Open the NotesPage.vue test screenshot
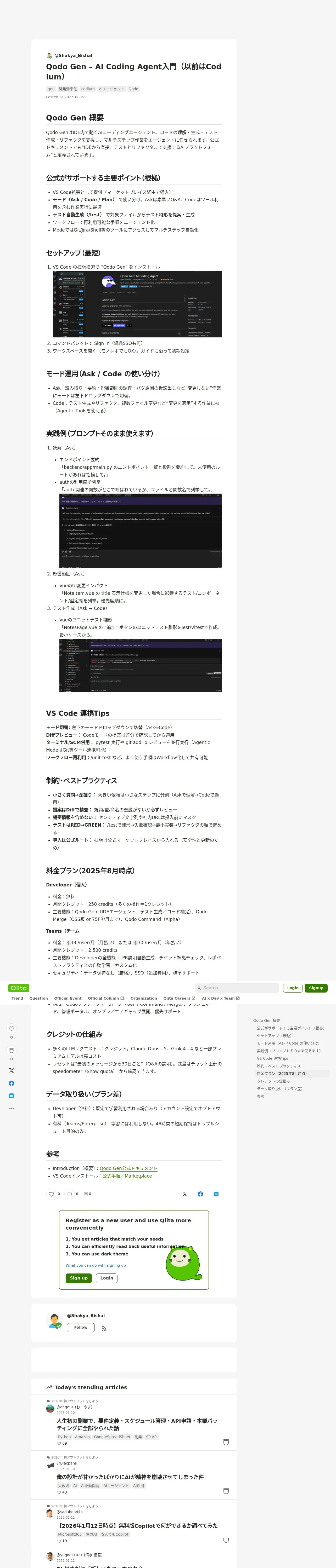This screenshot has width=336, height=1568. pyautogui.click(x=140, y=665)
